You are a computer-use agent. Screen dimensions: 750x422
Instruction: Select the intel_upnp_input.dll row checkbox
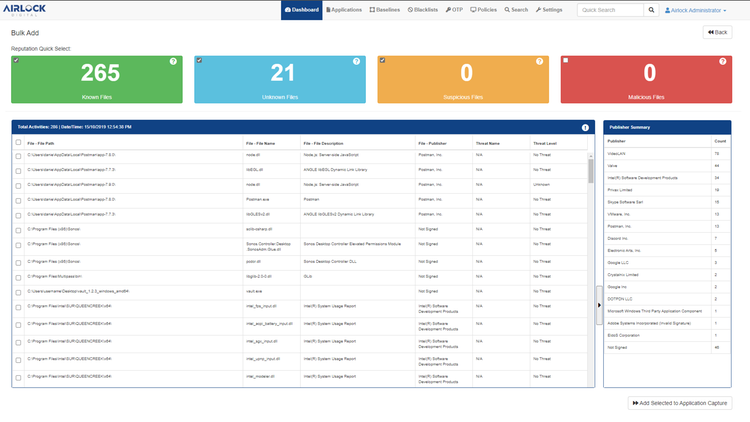[18, 360]
